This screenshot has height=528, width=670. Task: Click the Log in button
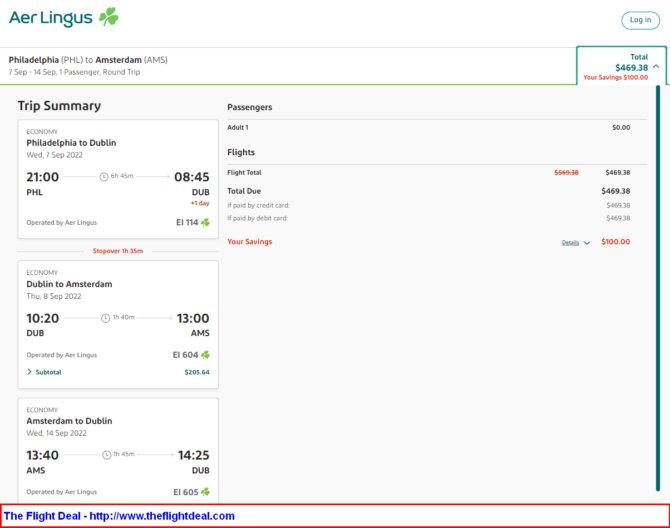coord(640,20)
